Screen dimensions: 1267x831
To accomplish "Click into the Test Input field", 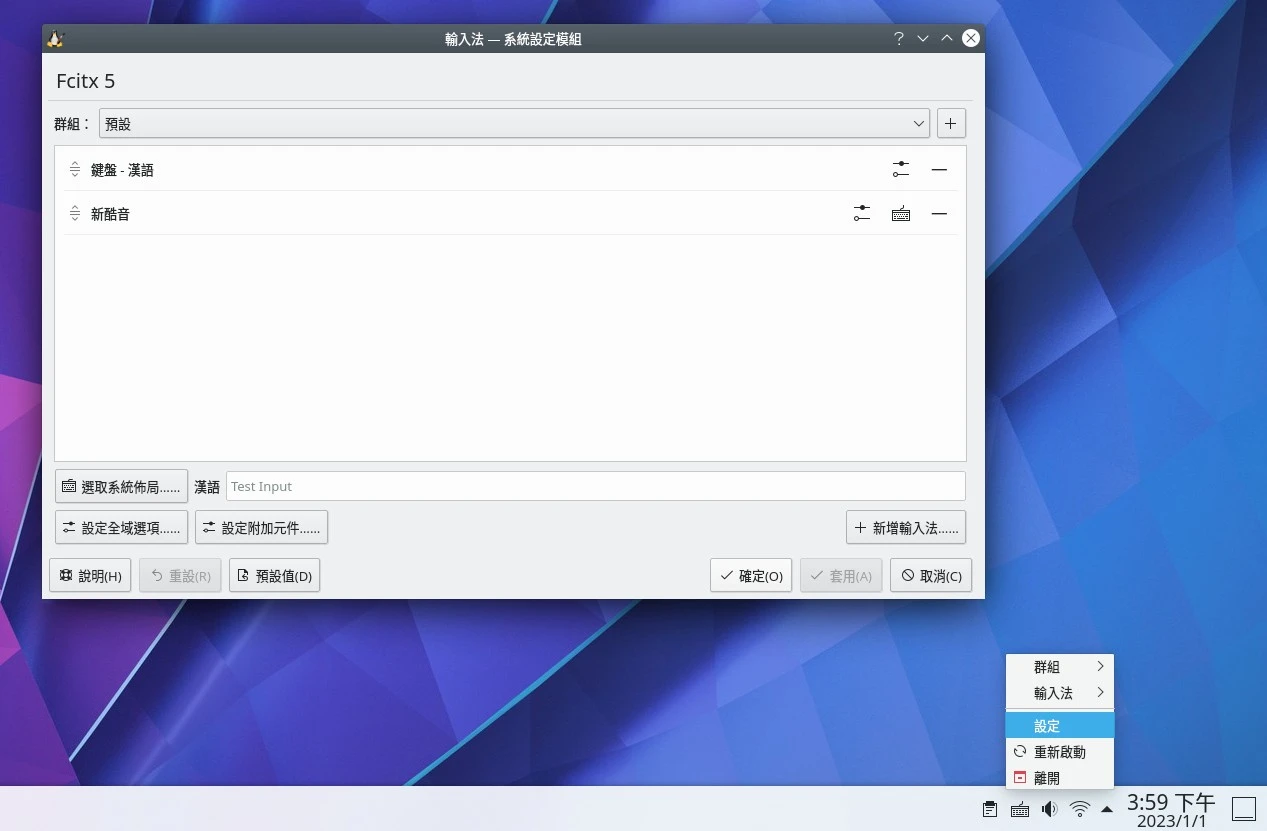I will pyautogui.click(x=595, y=486).
